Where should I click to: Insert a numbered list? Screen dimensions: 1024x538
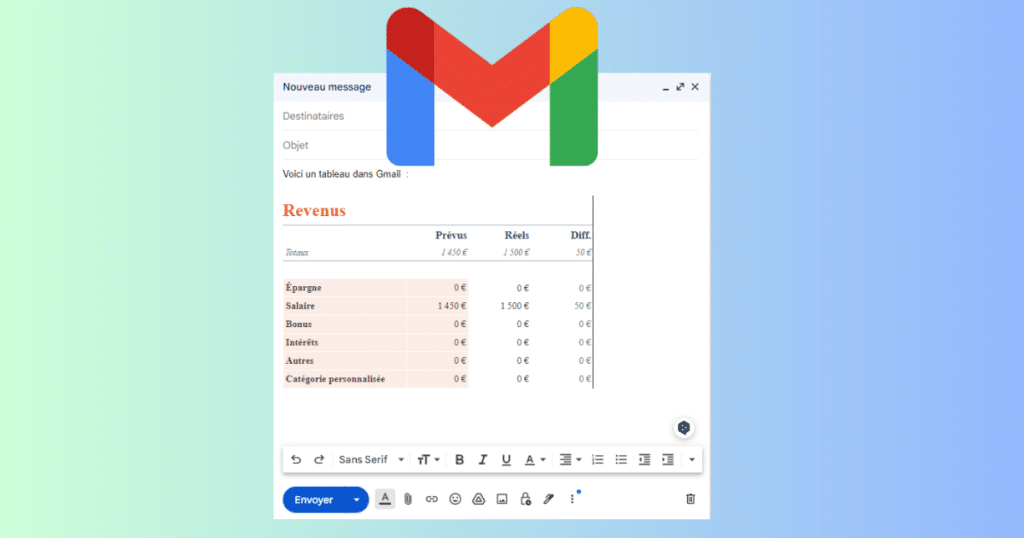[x=598, y=460]
